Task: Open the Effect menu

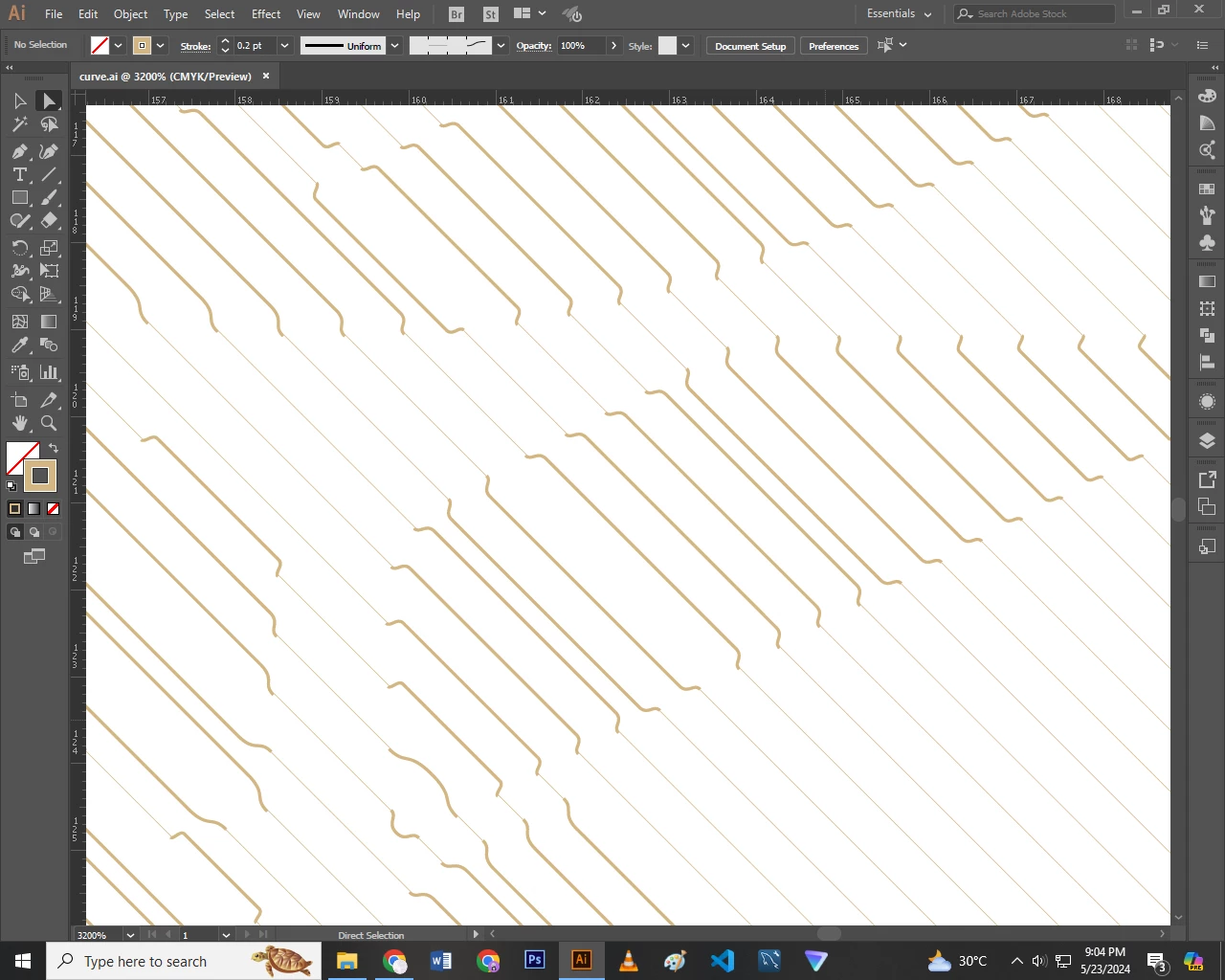Action: click(266, 13)
